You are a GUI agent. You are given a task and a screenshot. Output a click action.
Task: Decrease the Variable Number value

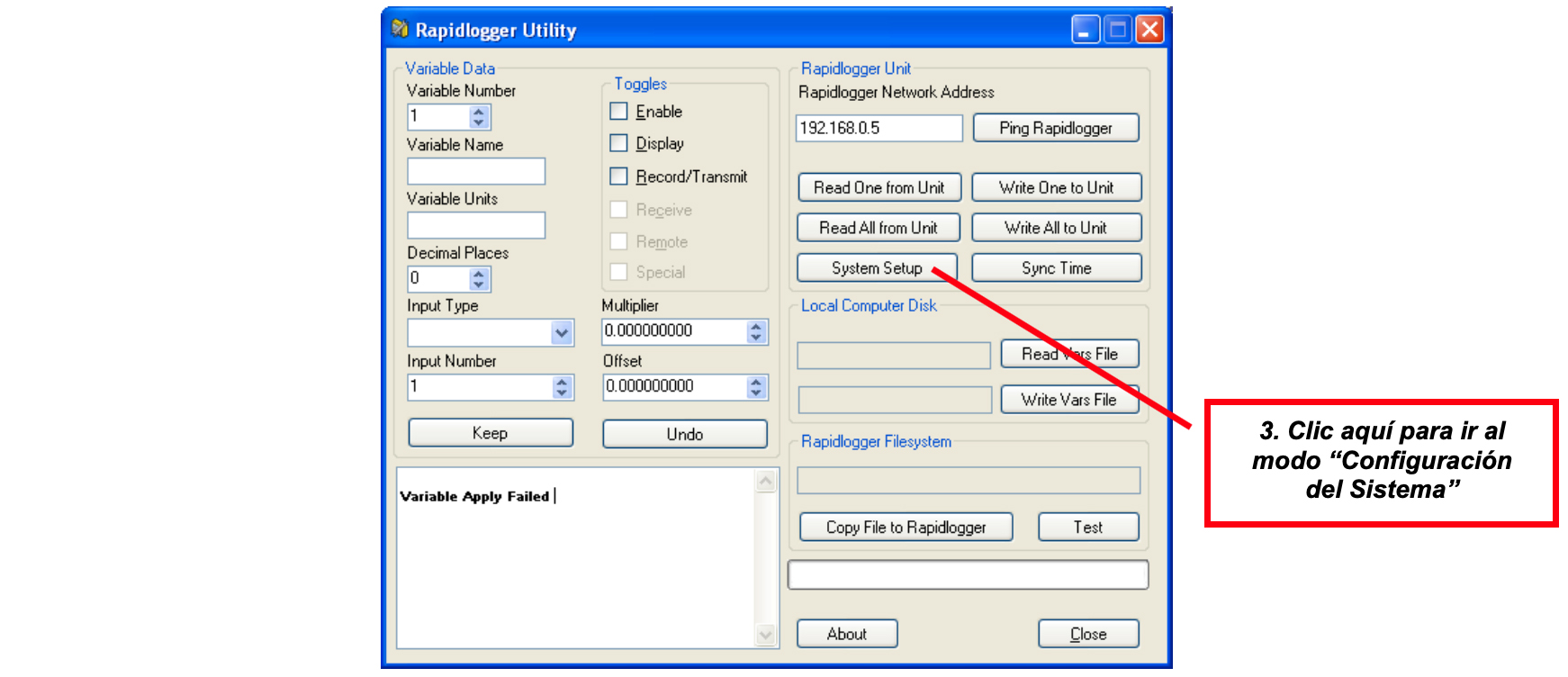[x=479, y=122]
